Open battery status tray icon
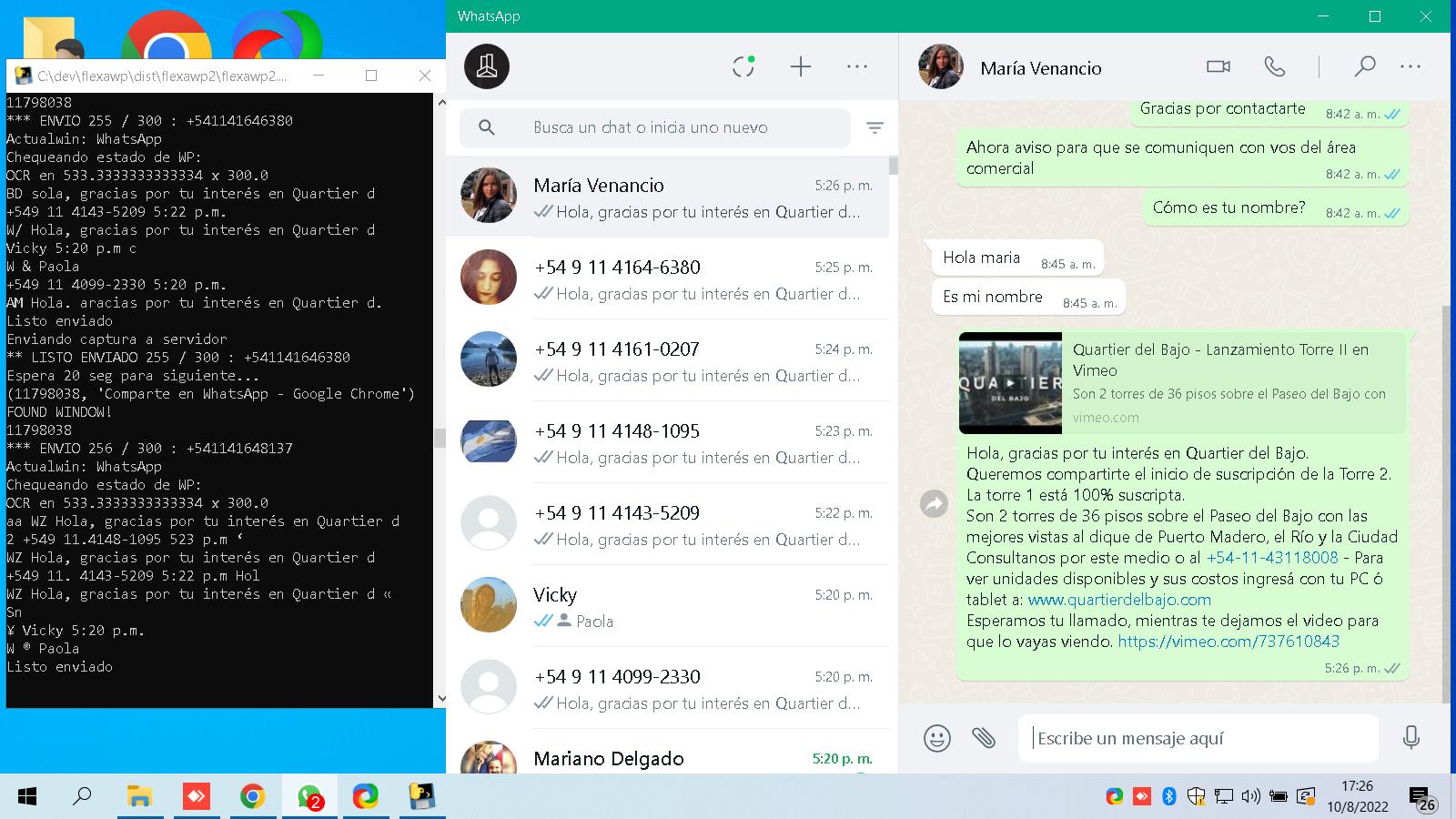 (x=1279, y=797)
